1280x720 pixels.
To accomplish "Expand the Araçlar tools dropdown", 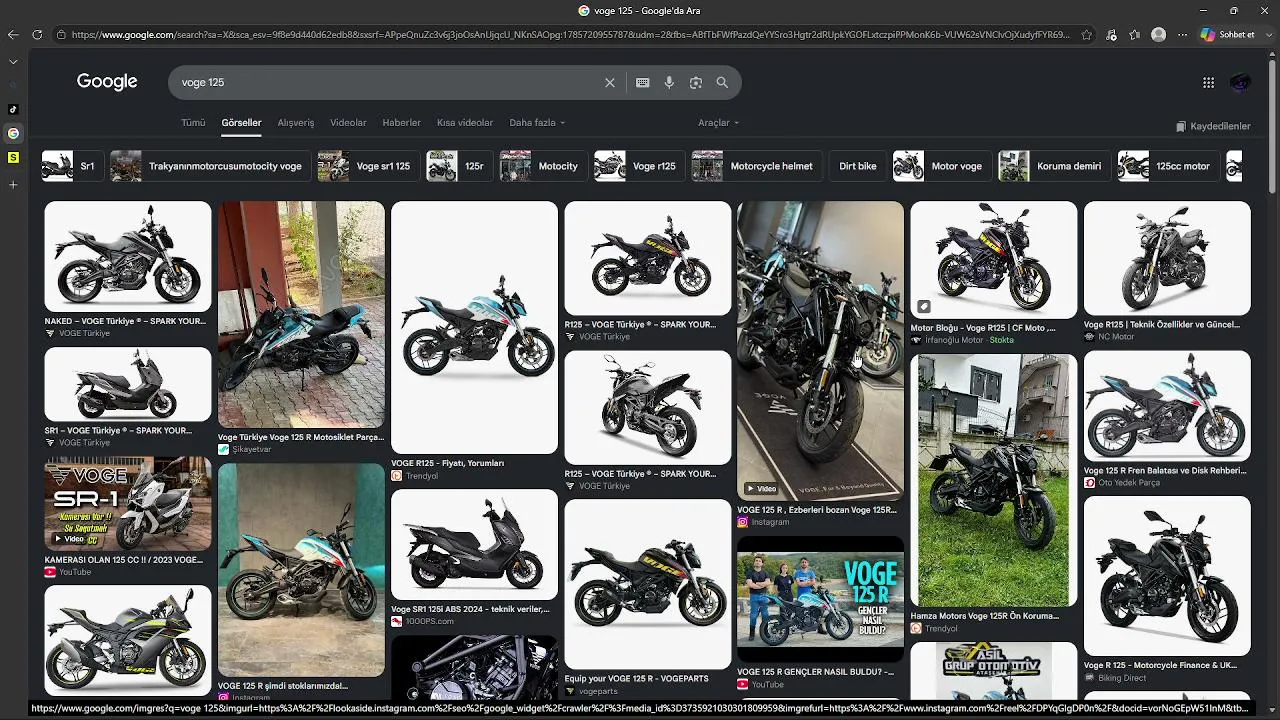I will (718, 123).
